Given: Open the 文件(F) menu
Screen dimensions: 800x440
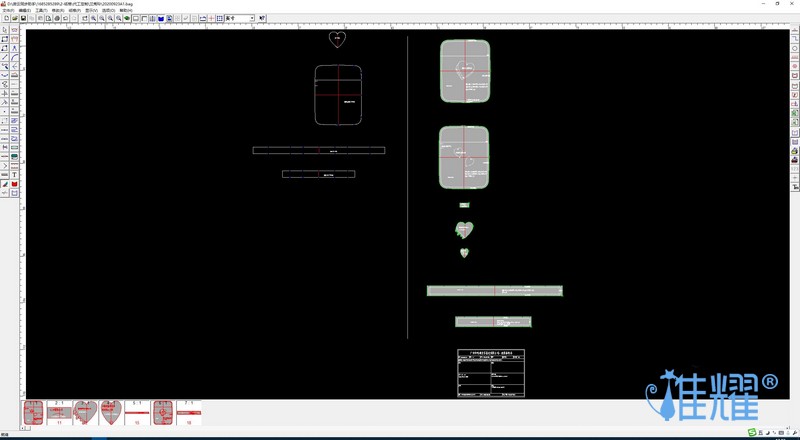Looking at the screenshot, I should point(9,10).
